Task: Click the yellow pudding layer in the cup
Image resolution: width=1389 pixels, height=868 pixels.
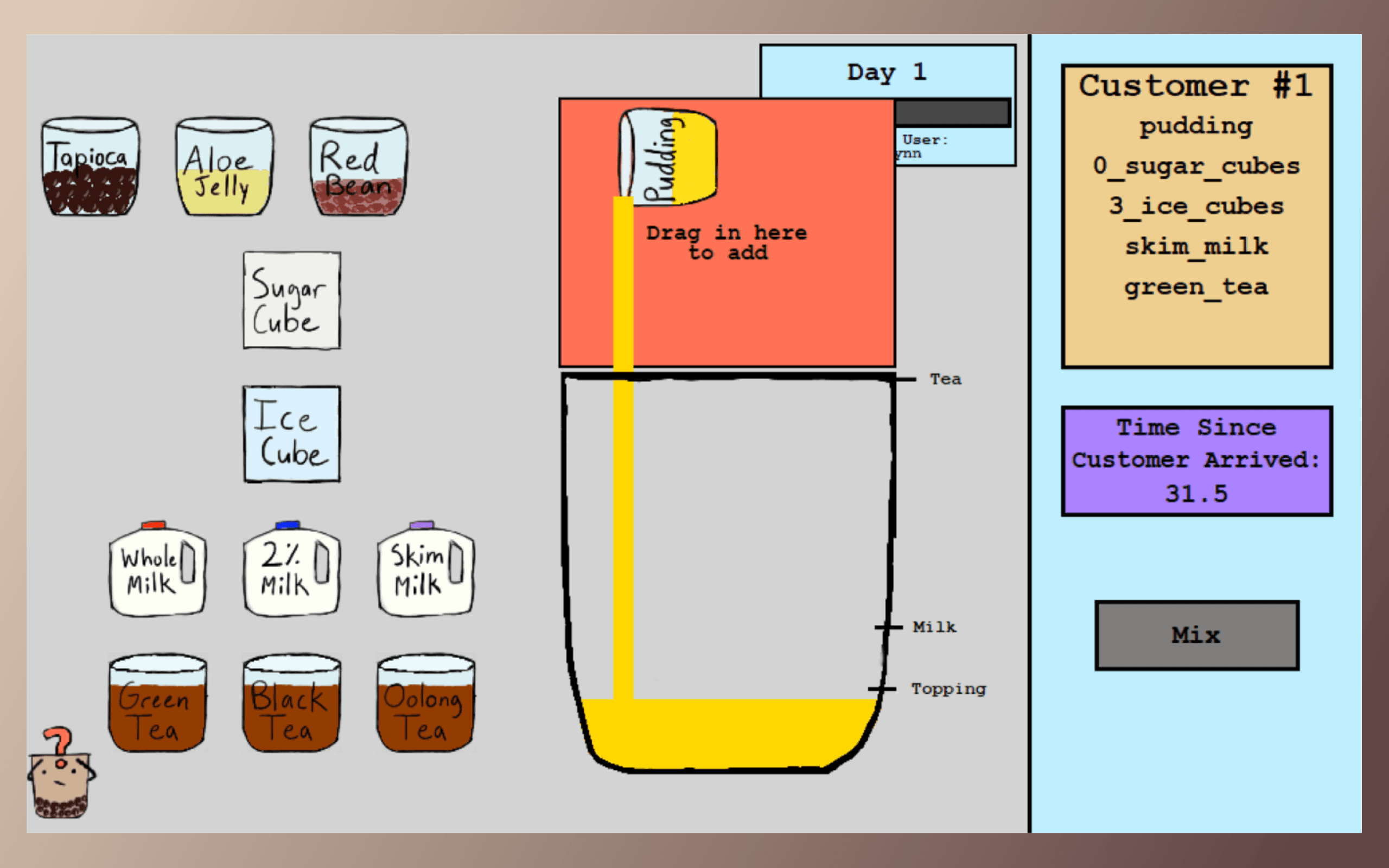Action: (729, 733)
